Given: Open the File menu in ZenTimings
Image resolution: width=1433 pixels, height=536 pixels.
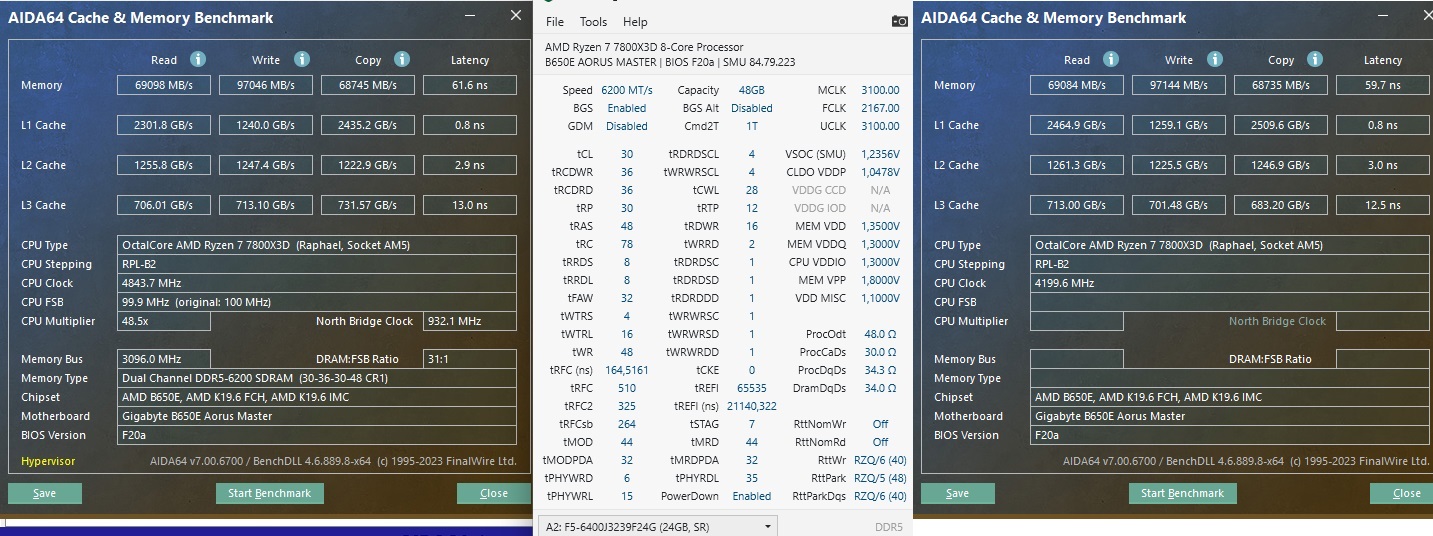Looking at the screenshot, I should (x=555, y=22).
